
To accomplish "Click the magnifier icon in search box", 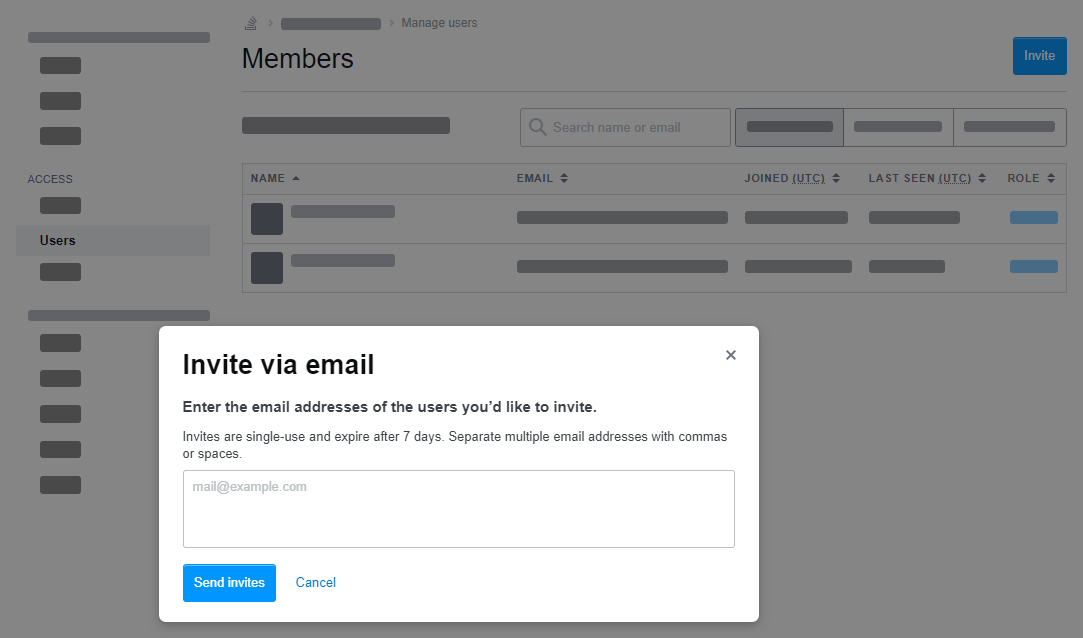I will coord(537,127).
